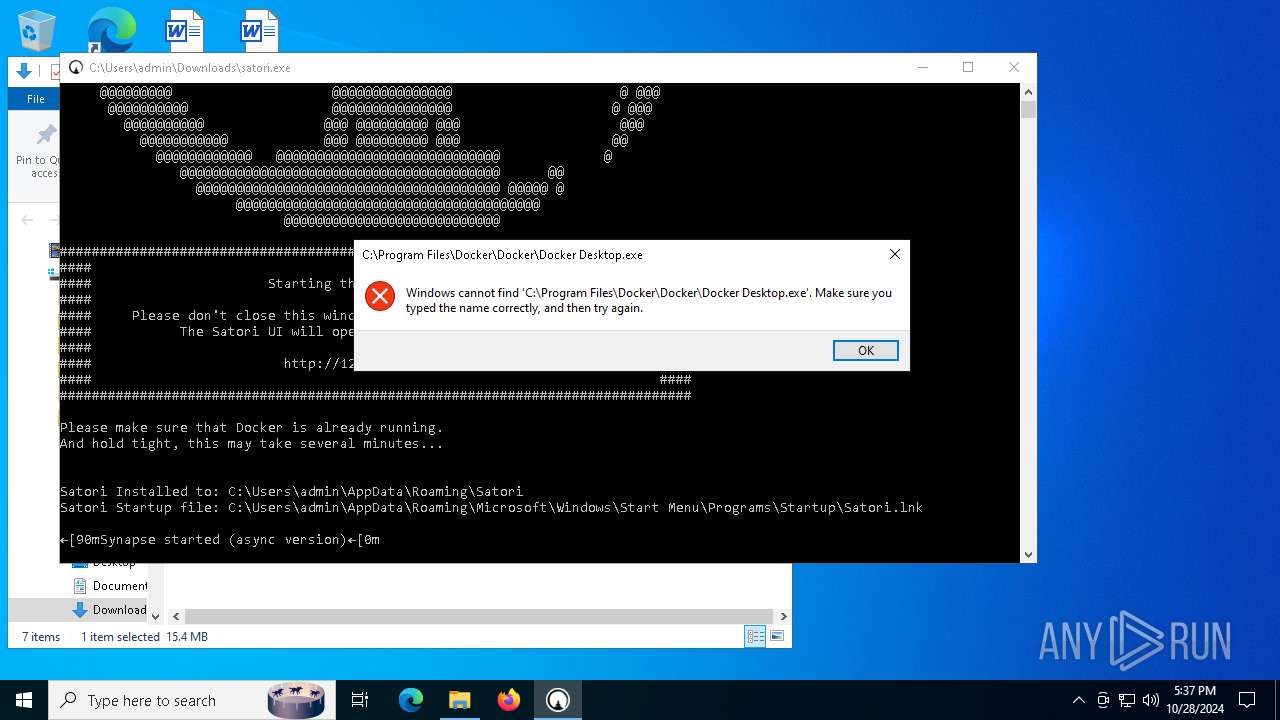The width and height of the screenshot is (1280, 720).
Task: Click OK in the Docker error dialog
Action: click(865, 350)
